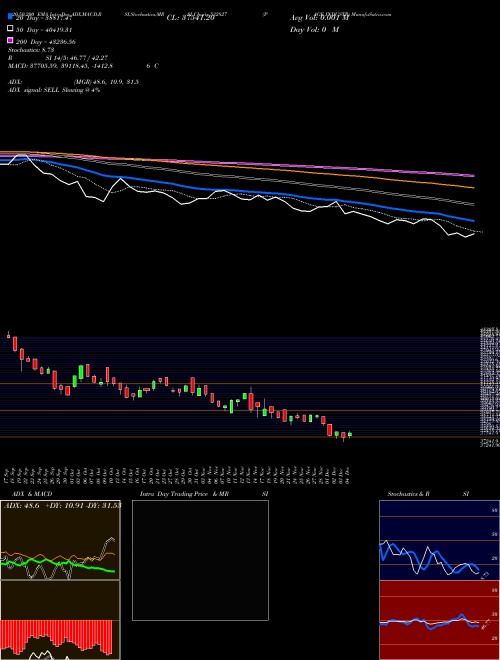Click the 'Stochastics & RSI' panel title
Screen dimensions: 500x660
[428, 494]
